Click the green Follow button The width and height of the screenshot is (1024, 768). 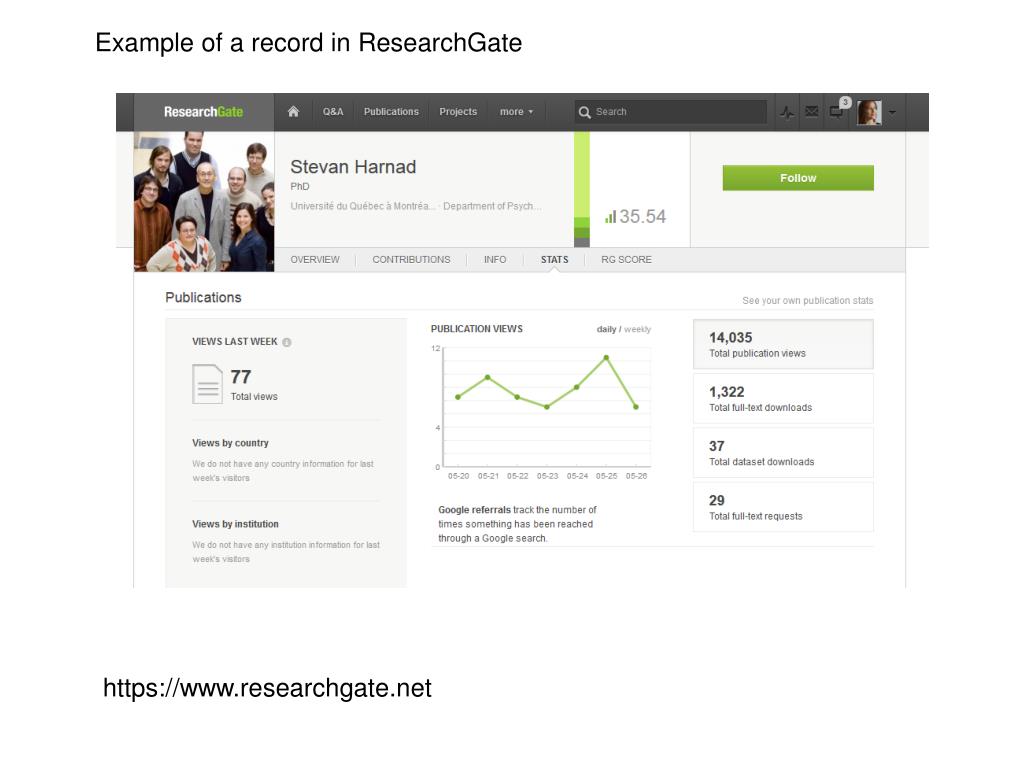coord(798,178)
